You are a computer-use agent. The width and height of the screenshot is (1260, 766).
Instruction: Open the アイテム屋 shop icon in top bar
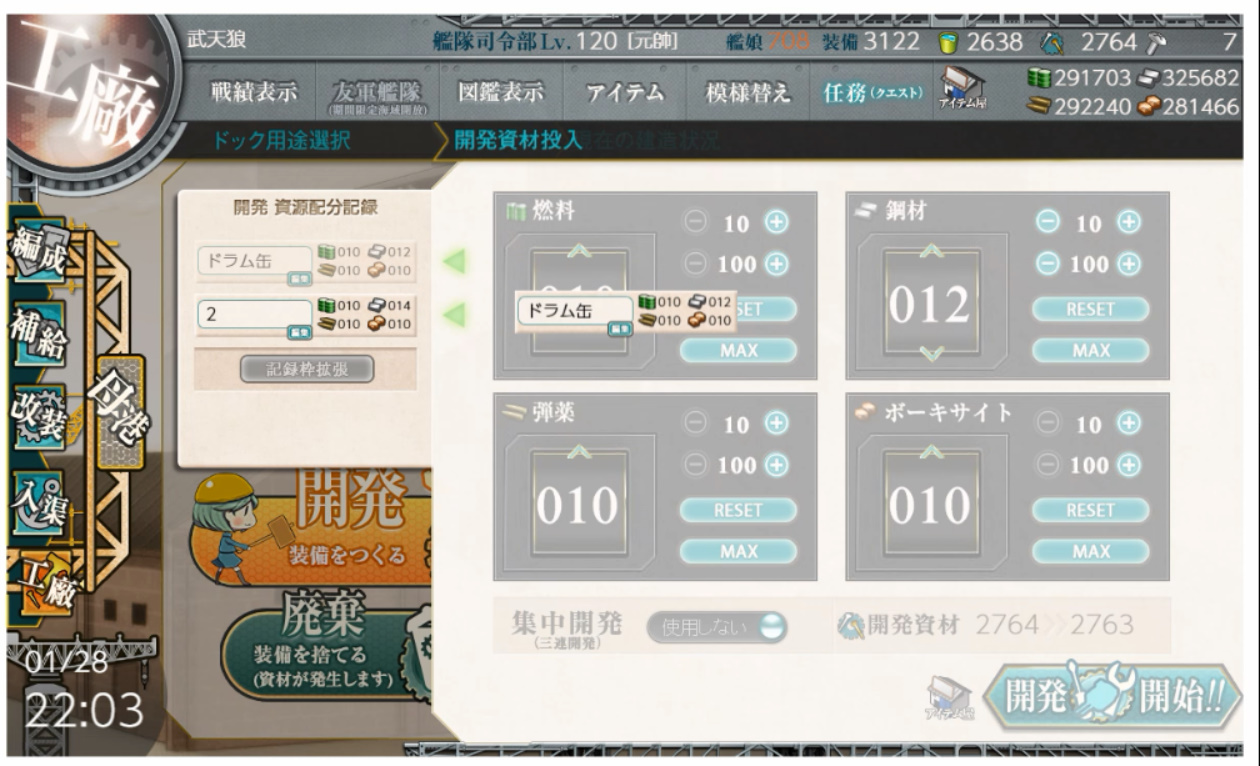pyautogui.click(x=961, y=92)
